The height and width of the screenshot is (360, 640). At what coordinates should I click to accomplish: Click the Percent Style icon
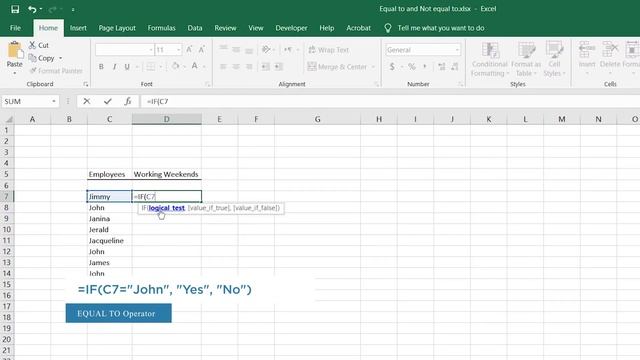pos(411,67)
